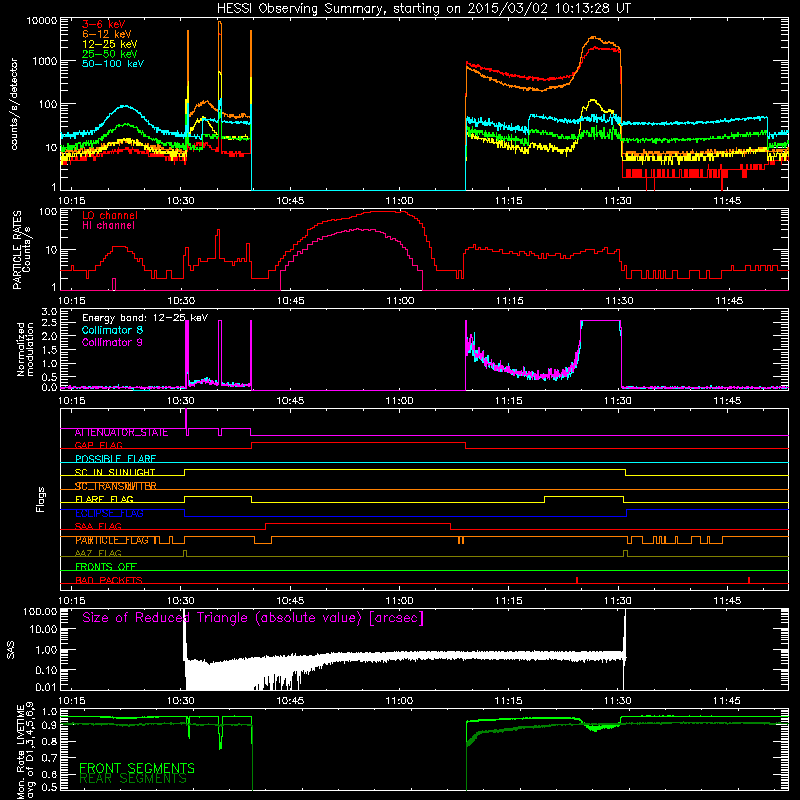The height and width of the screenshot is (800, 800).
Task: Select the 50-100 keV legend label
Action: [x=113, y=63]
